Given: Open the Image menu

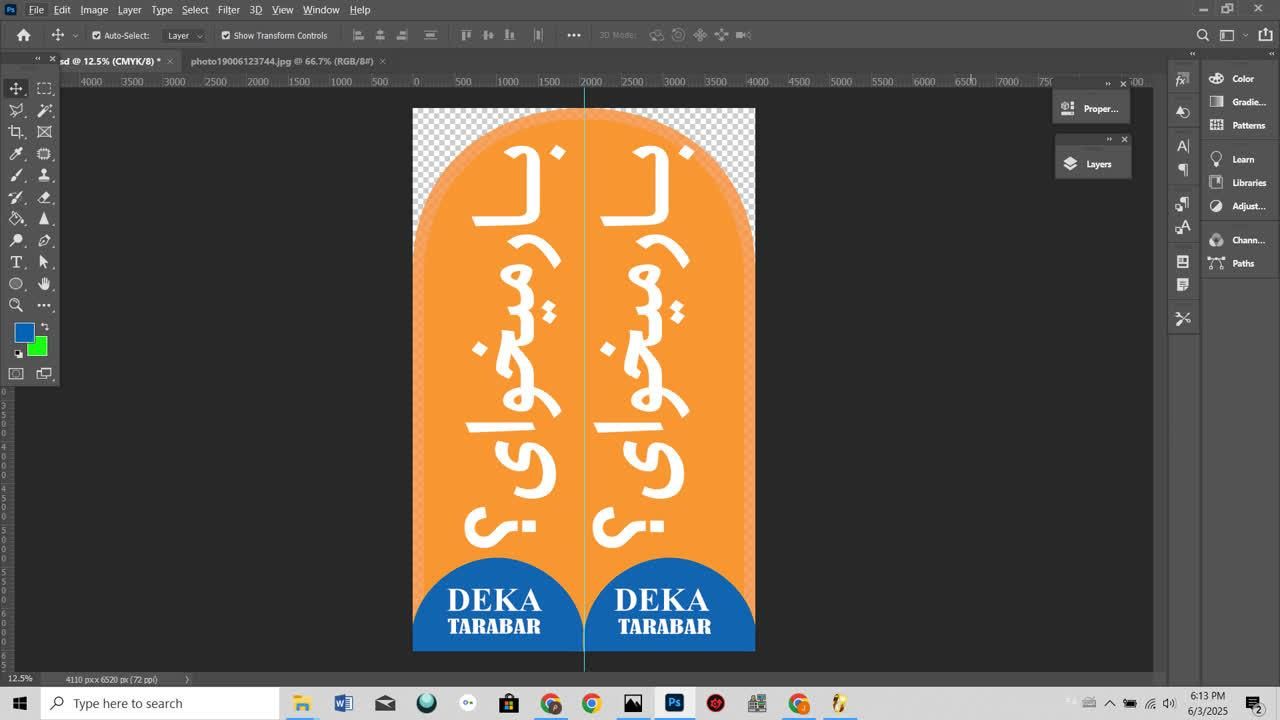Looking at the screenshot, I should pyautogui.click(x=94, y=9).
